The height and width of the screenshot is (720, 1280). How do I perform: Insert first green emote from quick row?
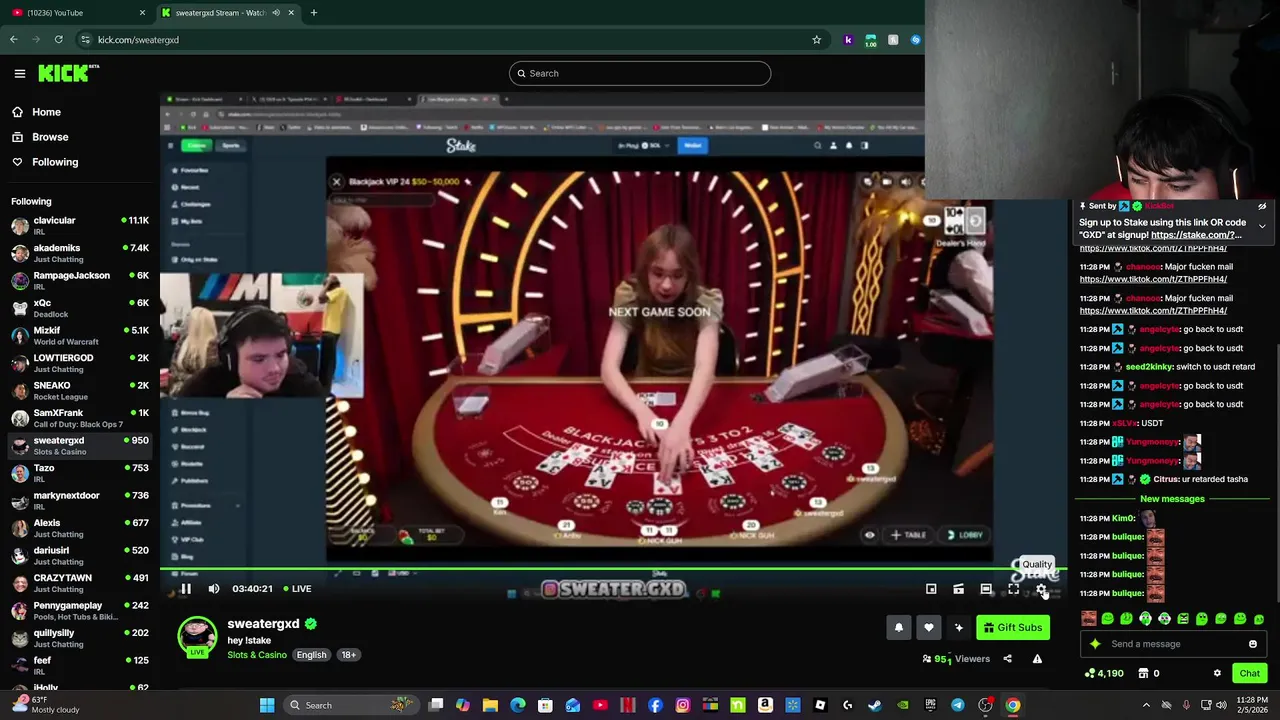[1108, 619]
